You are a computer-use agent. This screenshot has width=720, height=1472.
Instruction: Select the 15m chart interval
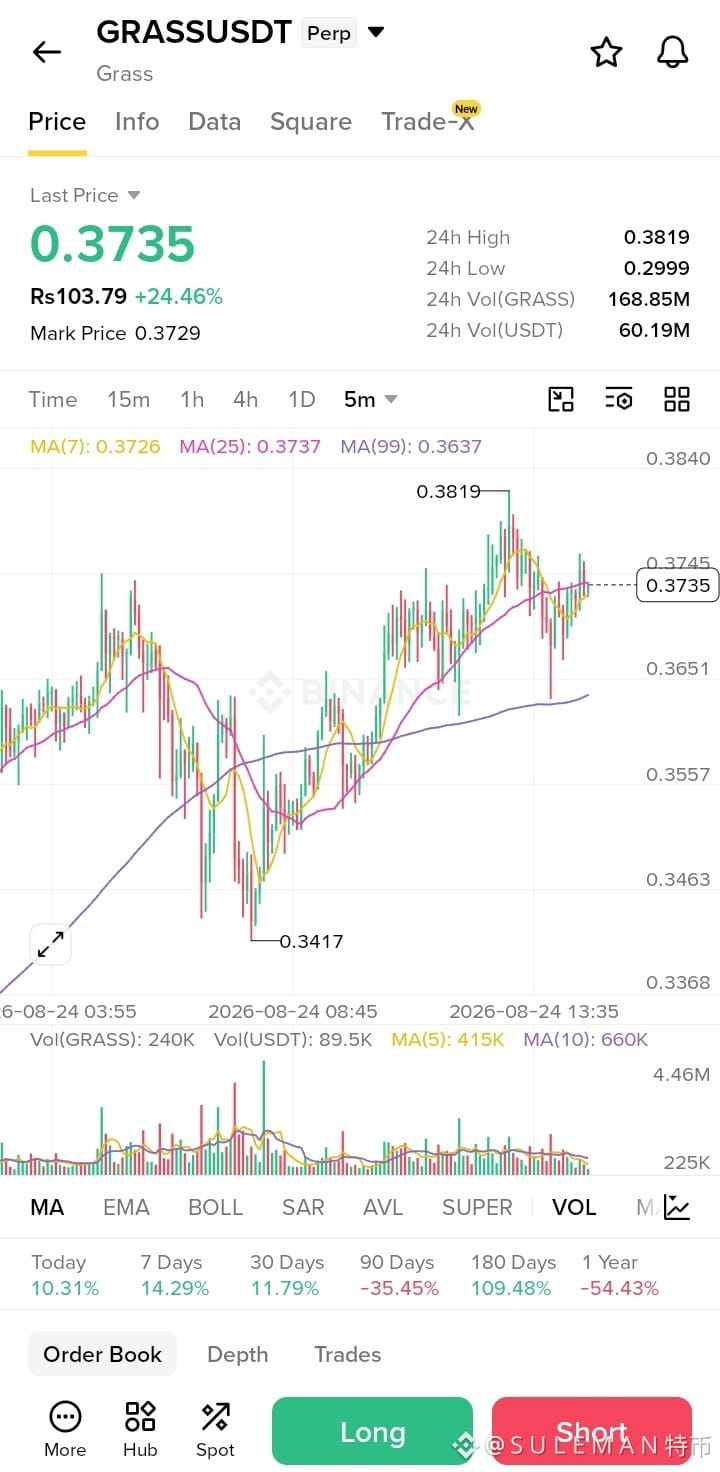click(128, 400)
